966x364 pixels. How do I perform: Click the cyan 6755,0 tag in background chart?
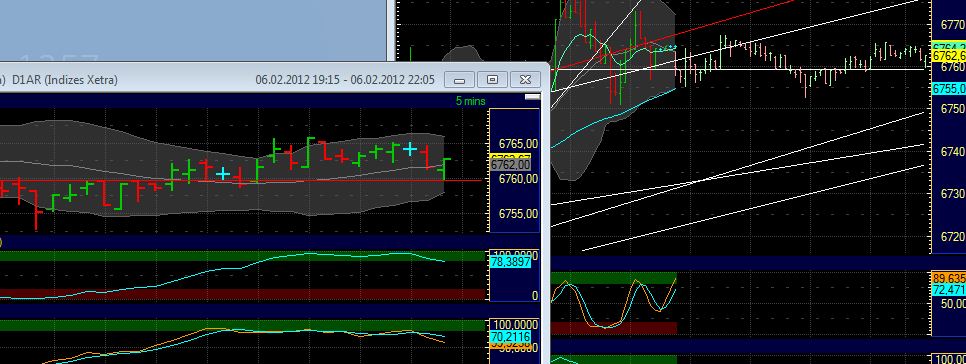point(949,89)
